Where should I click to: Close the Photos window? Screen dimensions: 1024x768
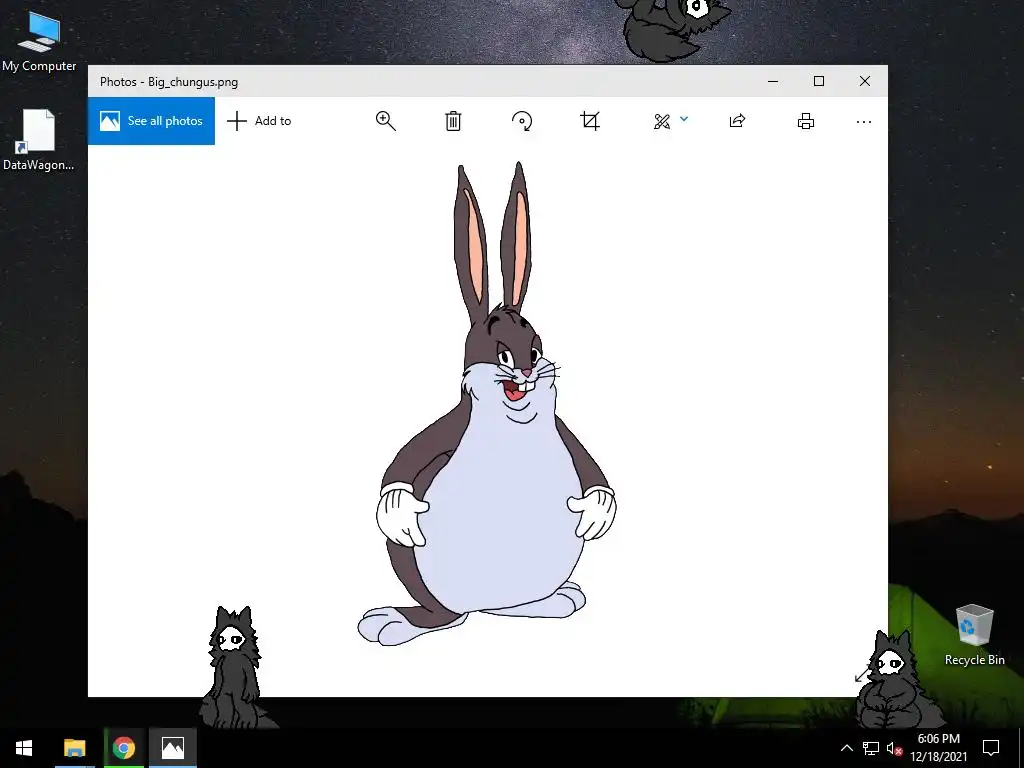(x=865, y=81)
